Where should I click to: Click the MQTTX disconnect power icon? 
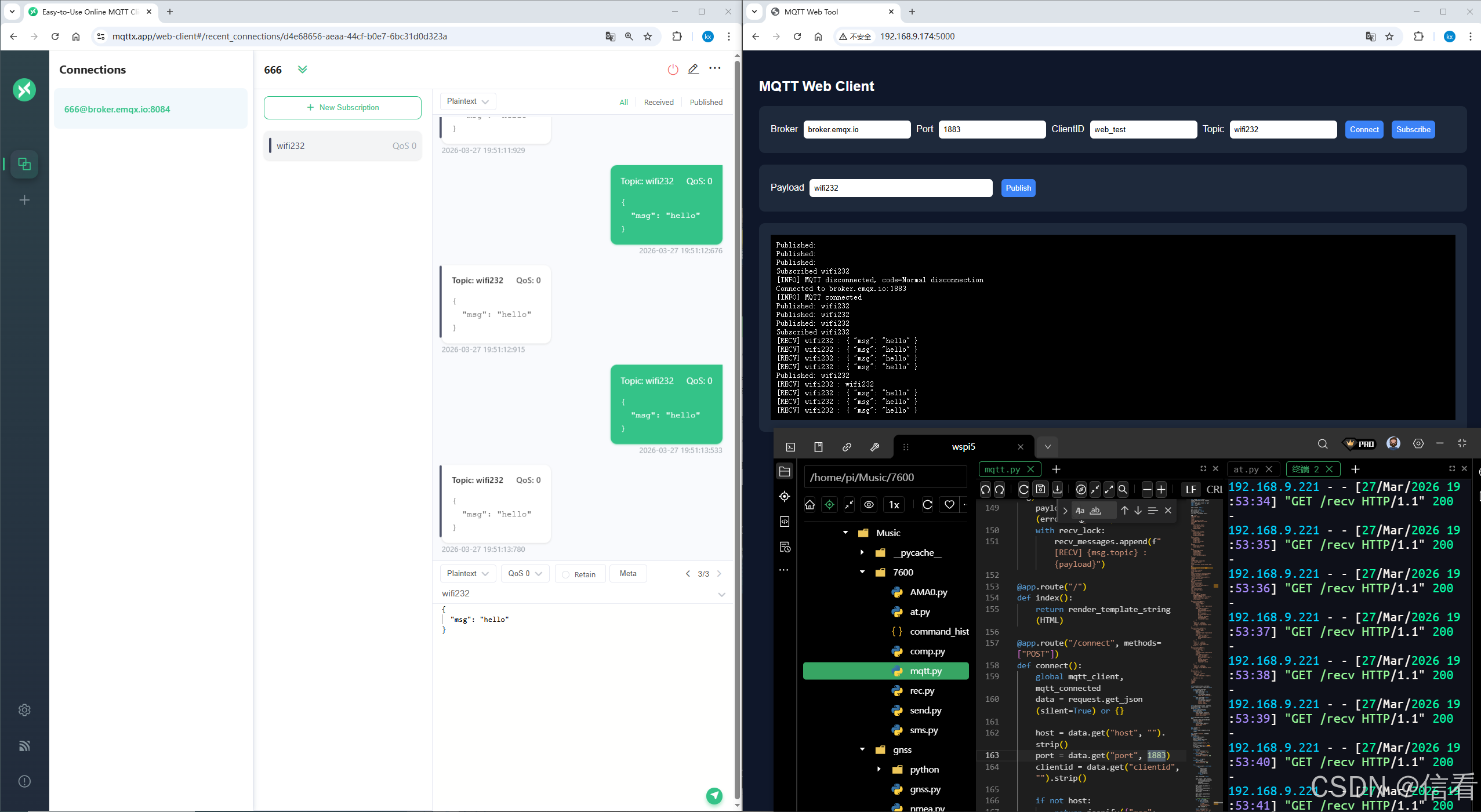pyautogui.click(x=673, y=70)
